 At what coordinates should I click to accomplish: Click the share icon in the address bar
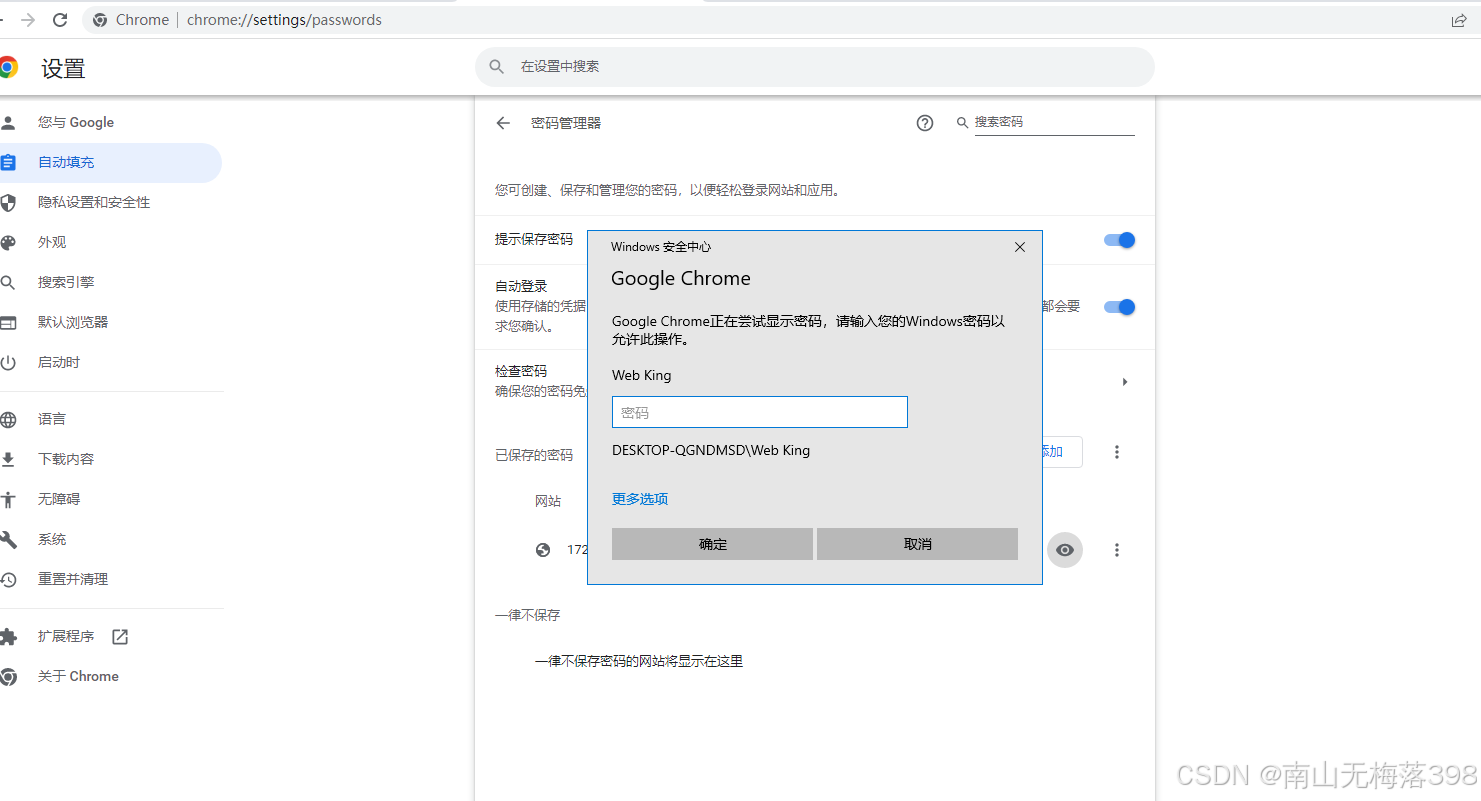(x=1459, y=20)
